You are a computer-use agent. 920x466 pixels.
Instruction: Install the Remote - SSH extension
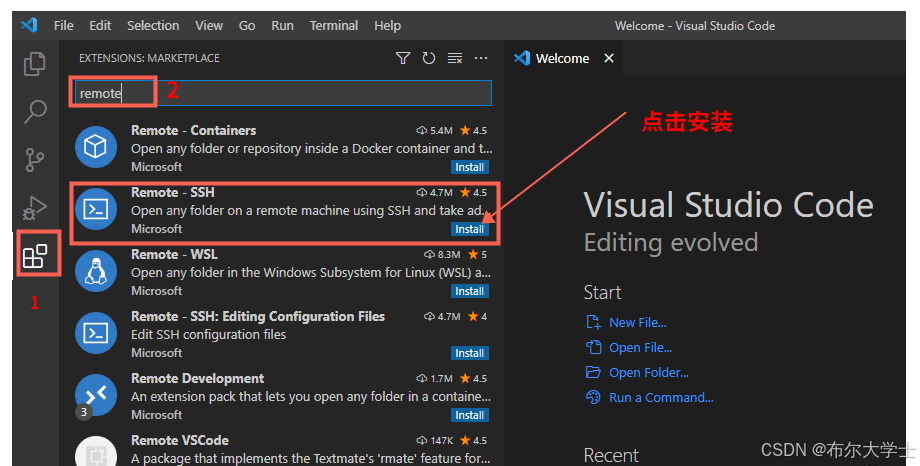click(470, 229)
